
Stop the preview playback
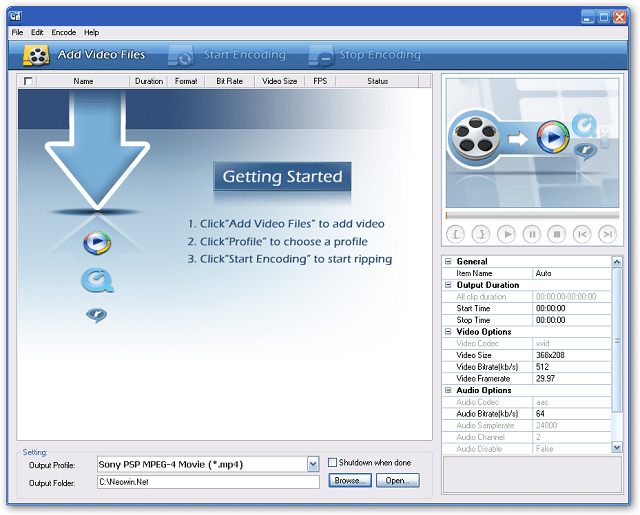click(557, 234)
